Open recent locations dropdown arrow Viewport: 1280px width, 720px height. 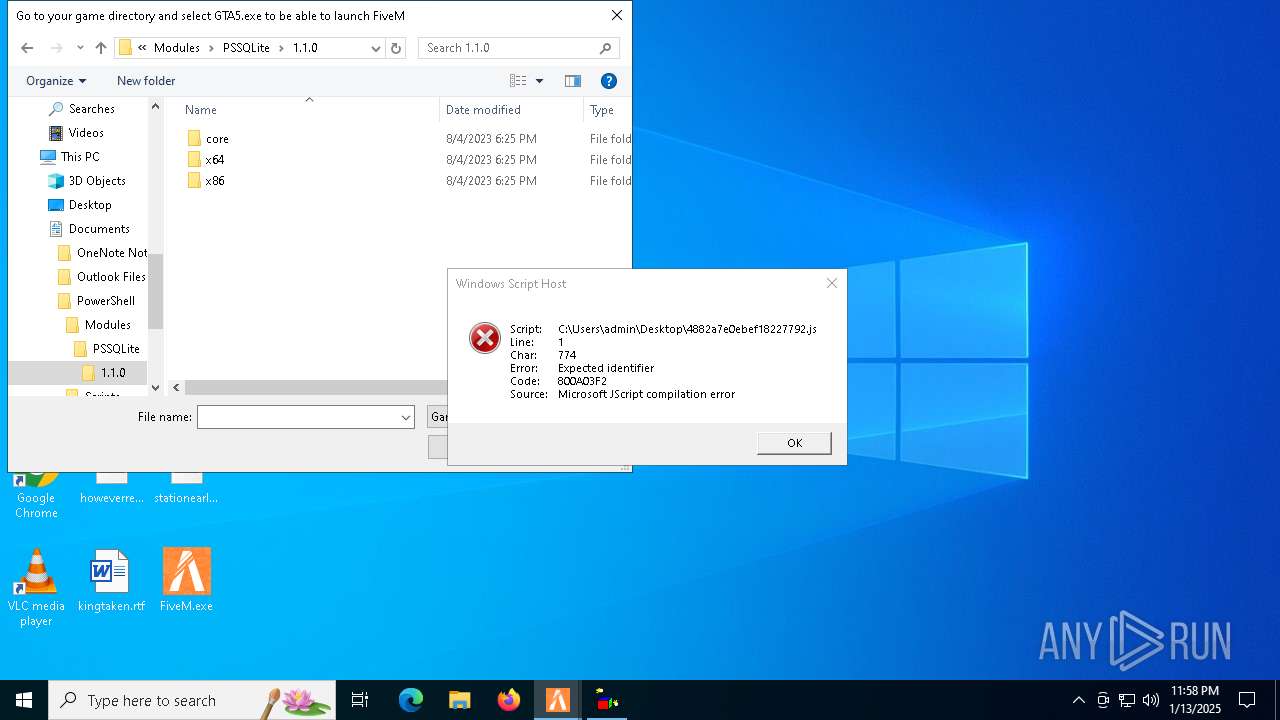pyautogui.click(x=80, y=48)
